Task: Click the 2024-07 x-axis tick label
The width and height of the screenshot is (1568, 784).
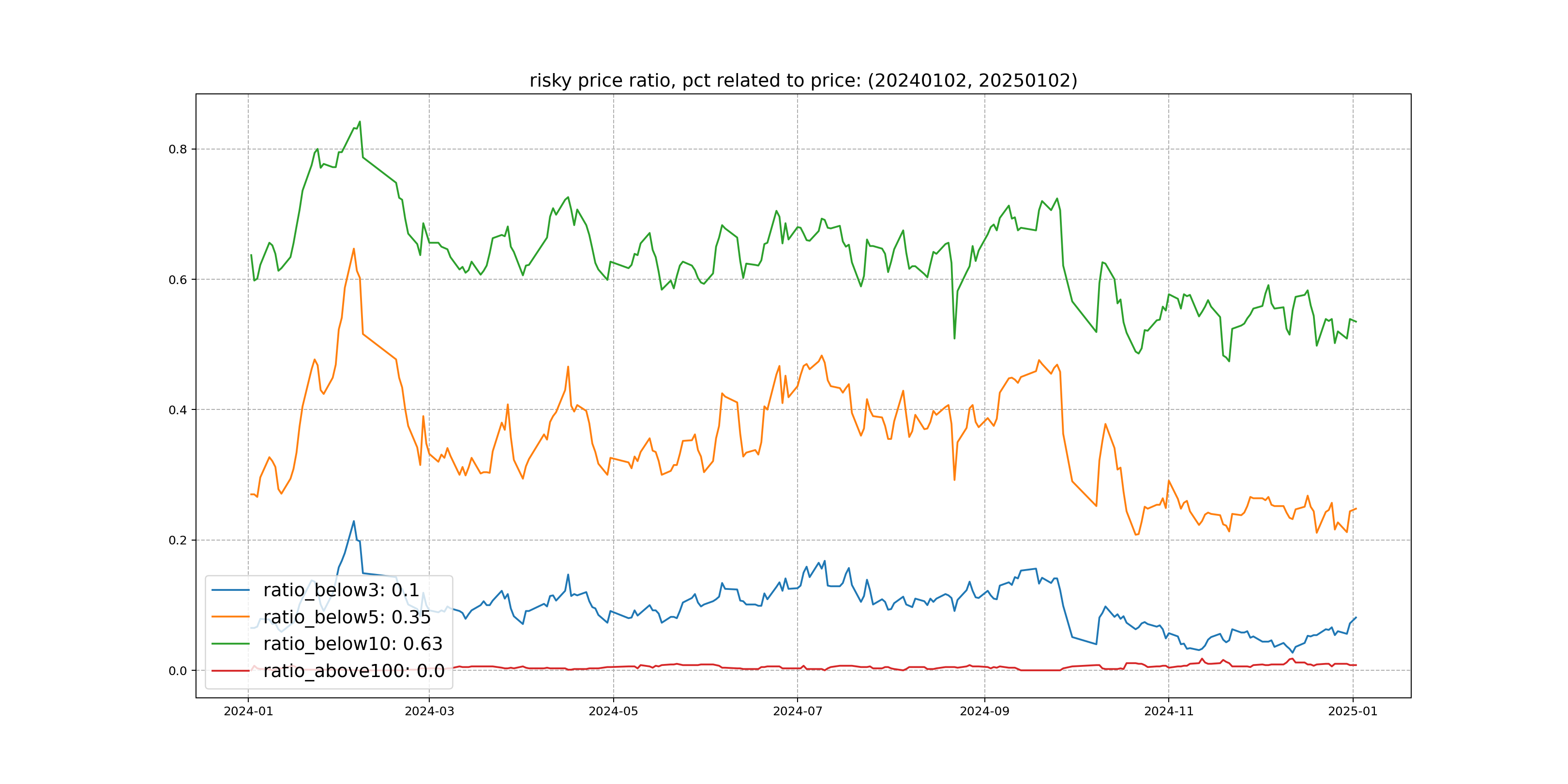Action: pos(798,711)
